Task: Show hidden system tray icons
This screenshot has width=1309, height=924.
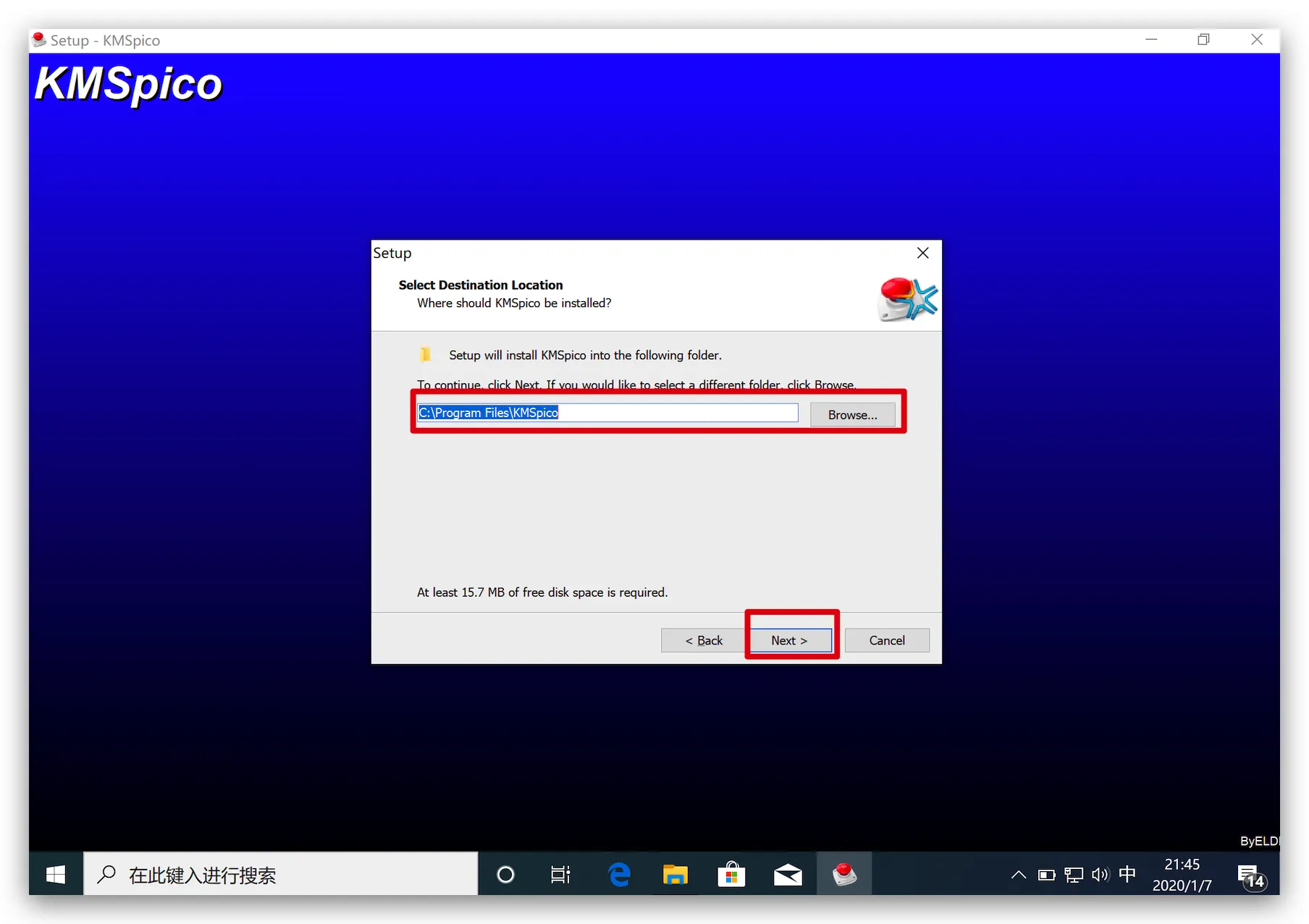Action: (x=1019, y=875)
